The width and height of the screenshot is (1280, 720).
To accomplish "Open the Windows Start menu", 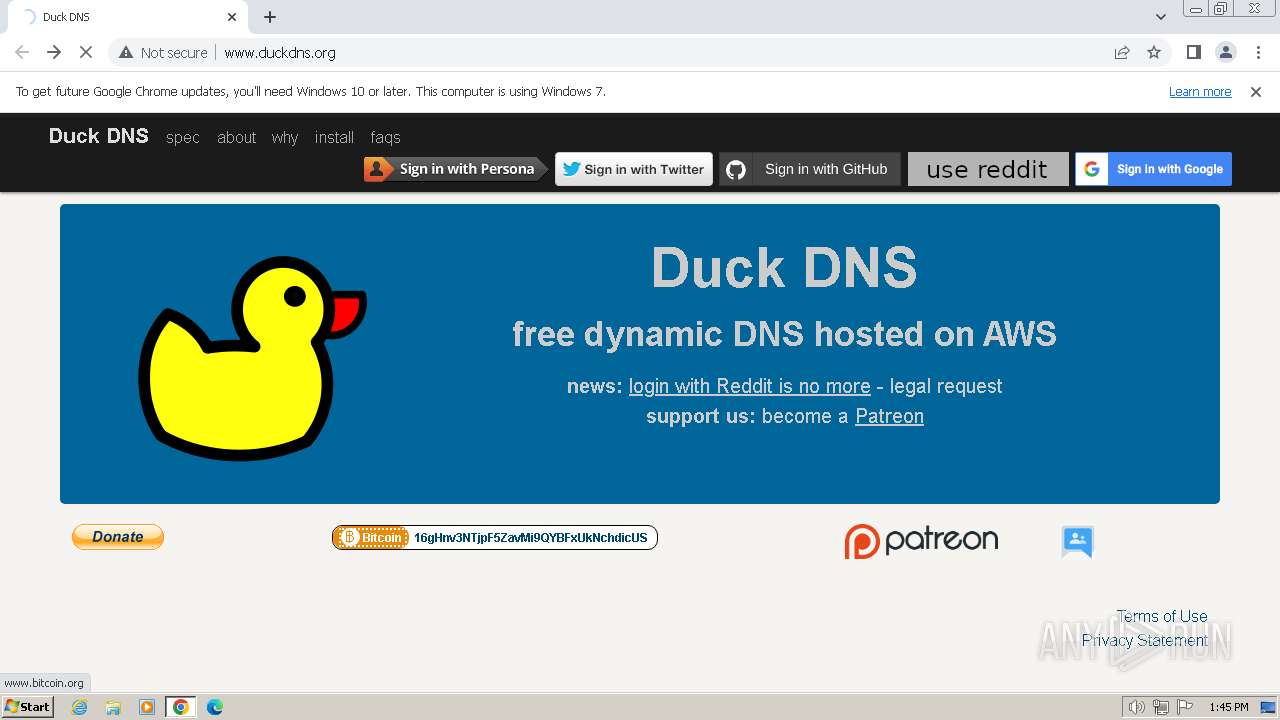I will [x=27, y=706].
